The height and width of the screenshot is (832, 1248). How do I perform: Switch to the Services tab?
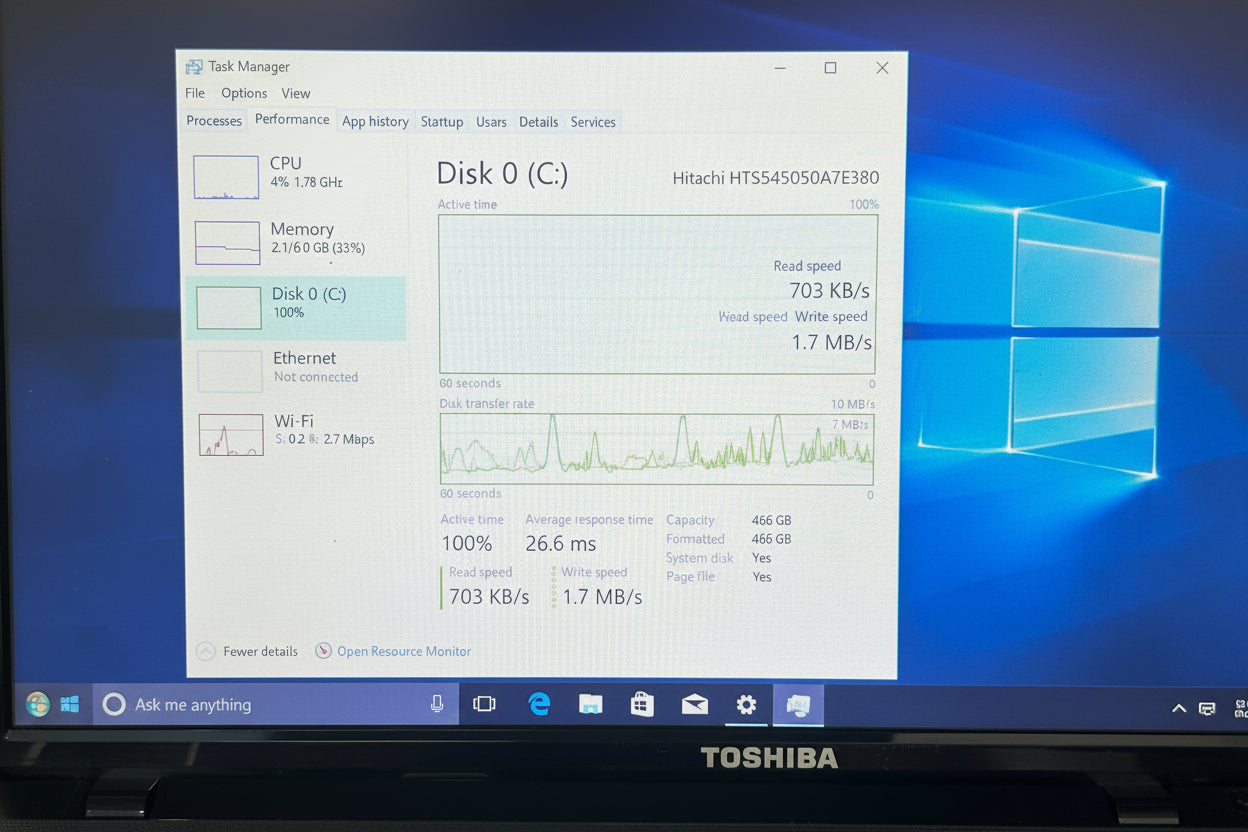pos(593,121)
